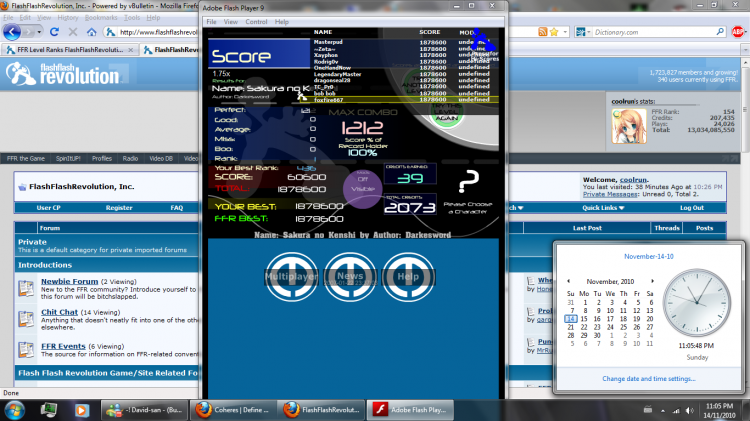The width and height of the screenshot is (750, 421).
Task: Click Register in forum navbar
Action: coord(119,208)
